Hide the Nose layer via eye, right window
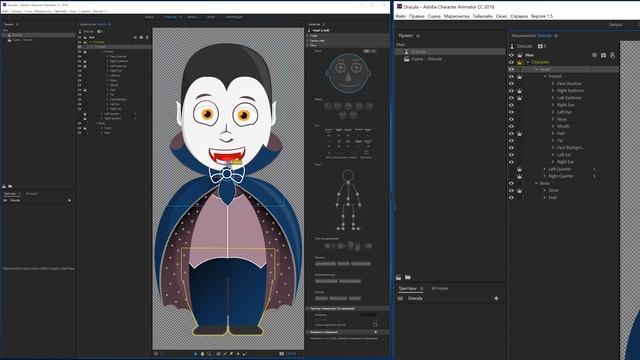This screenshot has height=360, width=640. (x=511, y=119)
